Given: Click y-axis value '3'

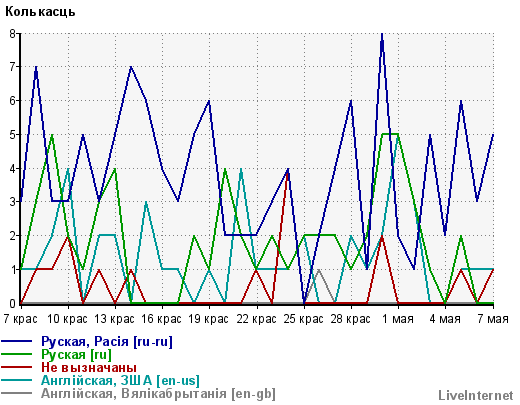Looking at the screenshot, I should 13,202.
